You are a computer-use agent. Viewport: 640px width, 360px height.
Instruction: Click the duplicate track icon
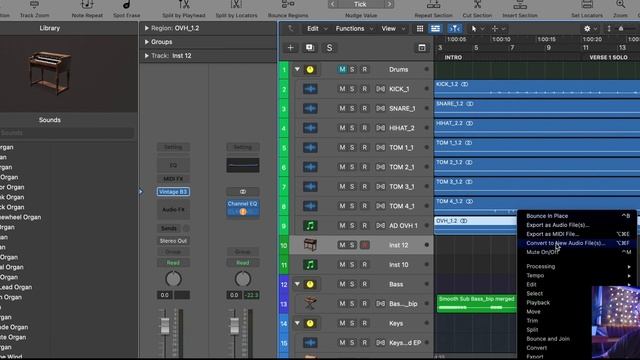pyautogui.click(x=310, y=48)
